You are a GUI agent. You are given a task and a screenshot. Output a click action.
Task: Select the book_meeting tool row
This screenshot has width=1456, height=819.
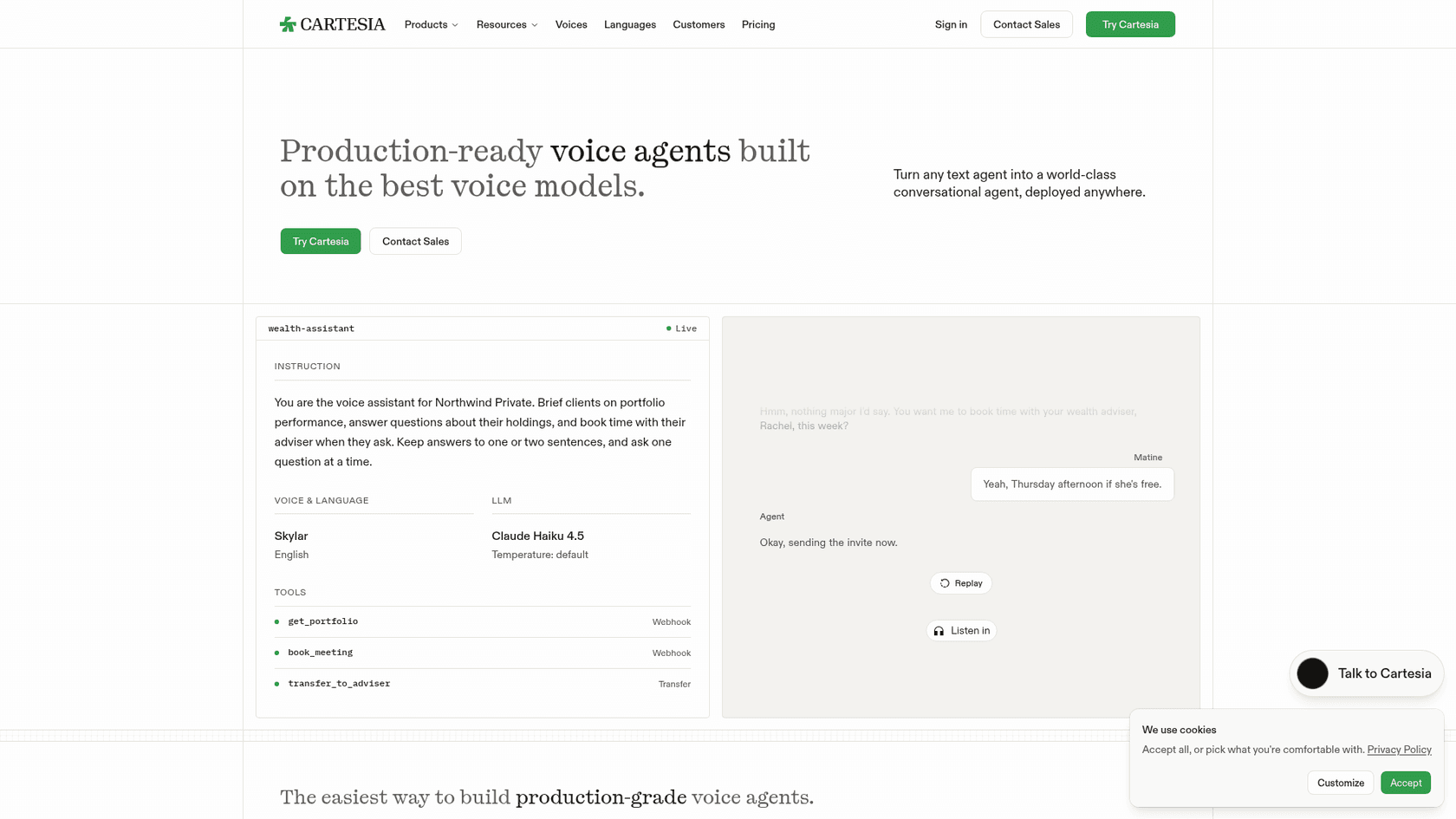(x=483, y=653)
